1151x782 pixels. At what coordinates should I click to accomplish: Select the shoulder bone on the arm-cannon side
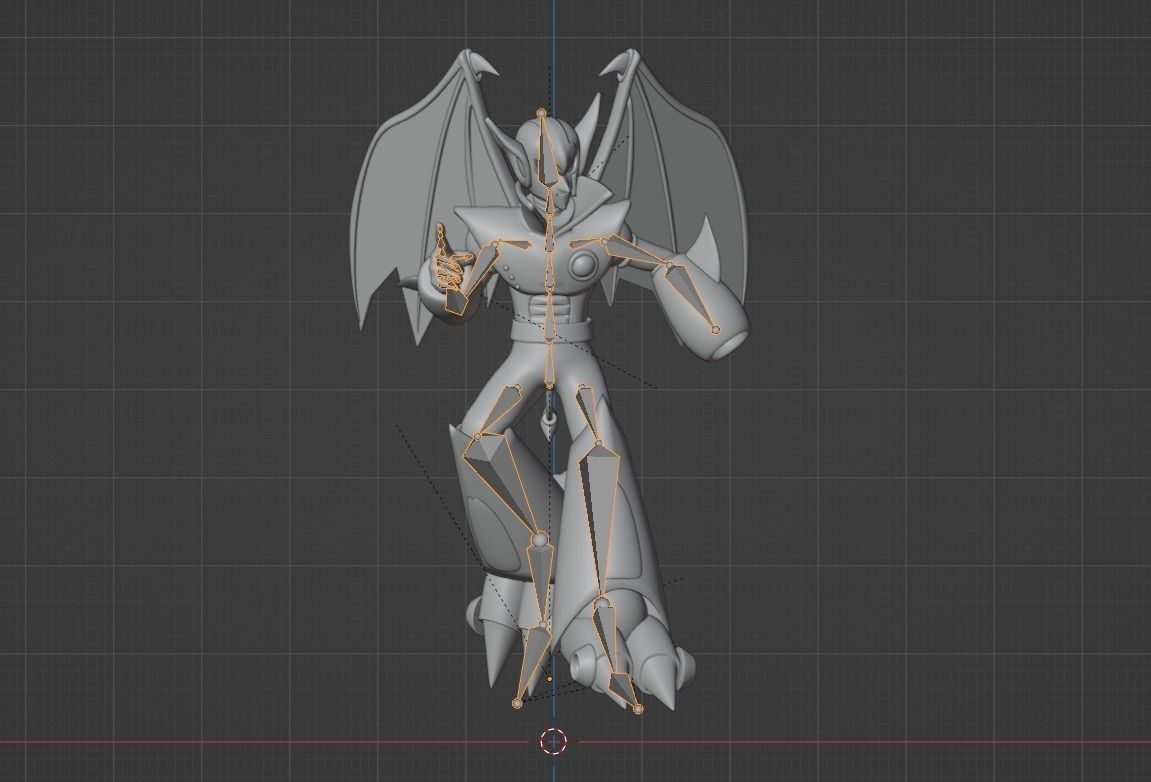[585, 243]
